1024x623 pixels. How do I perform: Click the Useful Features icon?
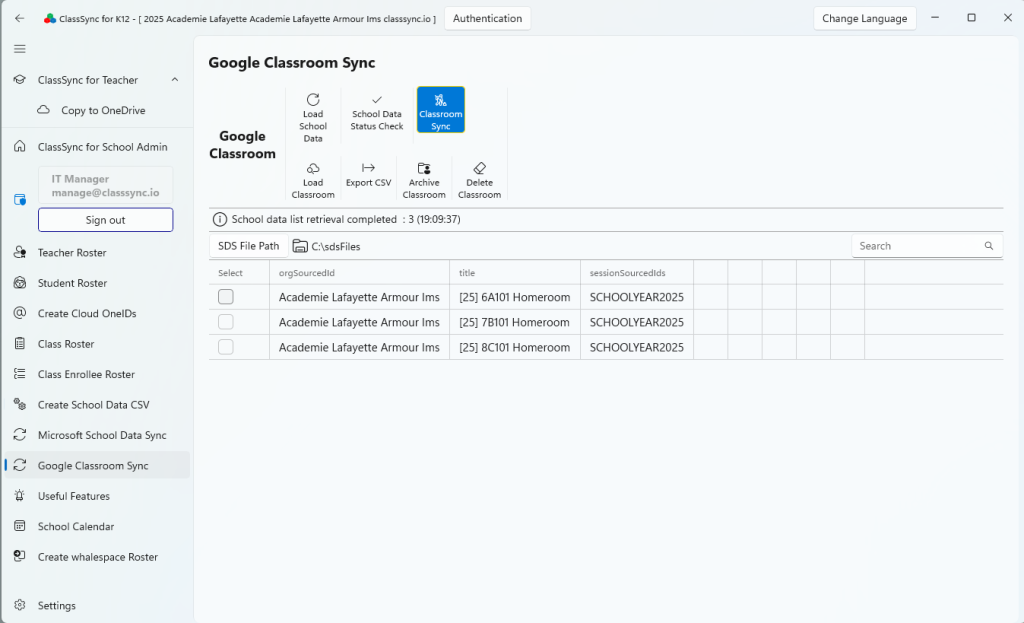(x=20, y=496)
